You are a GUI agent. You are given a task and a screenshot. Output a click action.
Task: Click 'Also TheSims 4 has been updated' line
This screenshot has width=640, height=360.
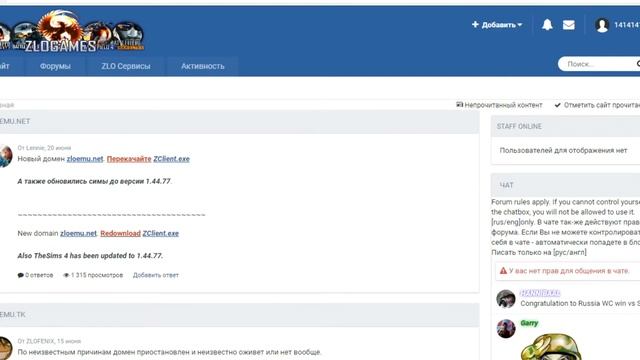(90, 256)
